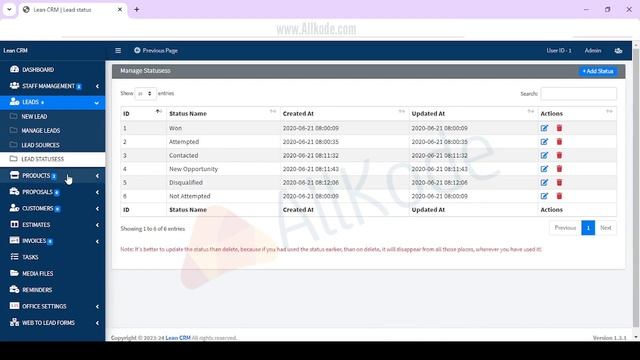640x360 pixels.
Task: Click the Proposals icon in sidebar
Action: (x=14, y=191)
